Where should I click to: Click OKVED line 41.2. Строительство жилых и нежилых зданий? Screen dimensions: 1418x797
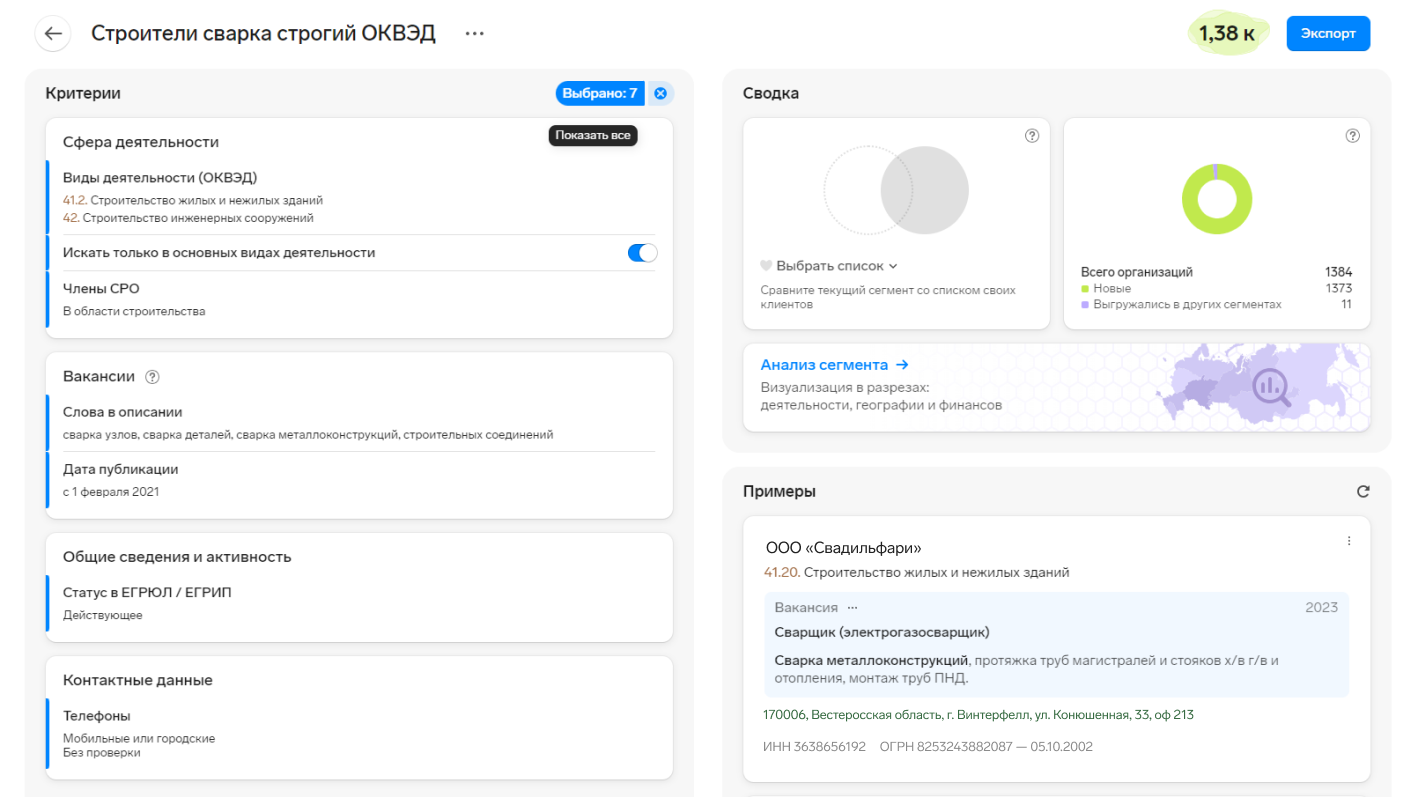(x=193, y=200)
